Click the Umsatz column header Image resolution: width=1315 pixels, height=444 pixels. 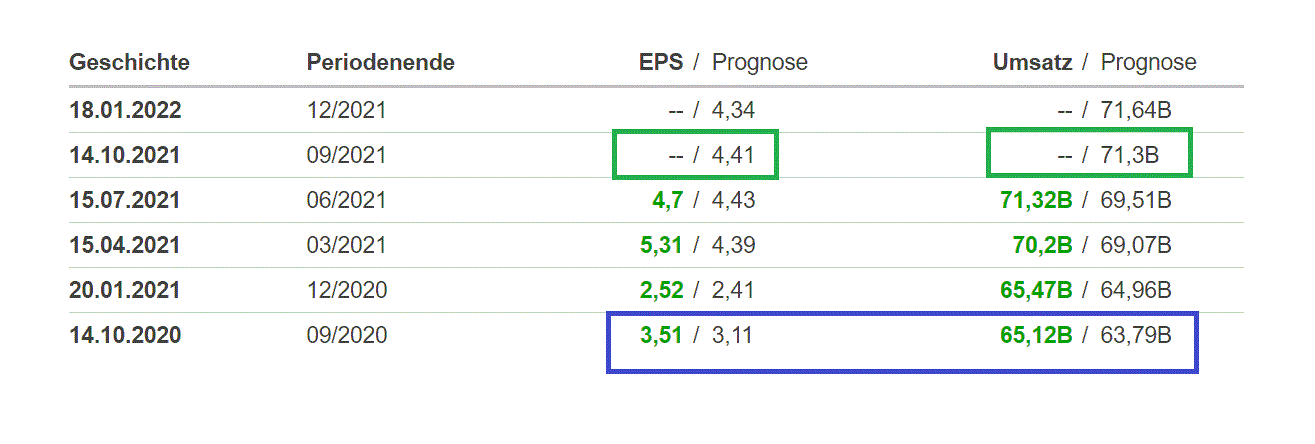click(1032, 63)
